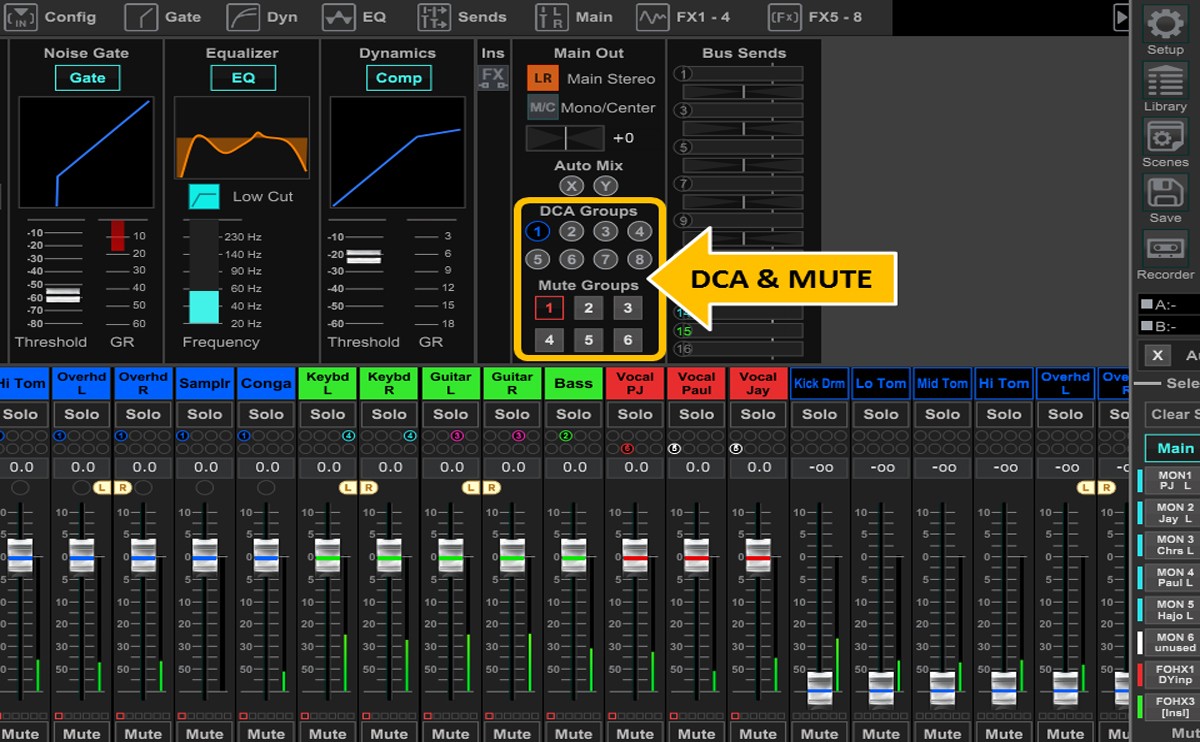Viewport: 1200px width, 742px height.
Task: Assign channel to DCA Group 5
Action: pyautogui.click(x=538, y=260)
